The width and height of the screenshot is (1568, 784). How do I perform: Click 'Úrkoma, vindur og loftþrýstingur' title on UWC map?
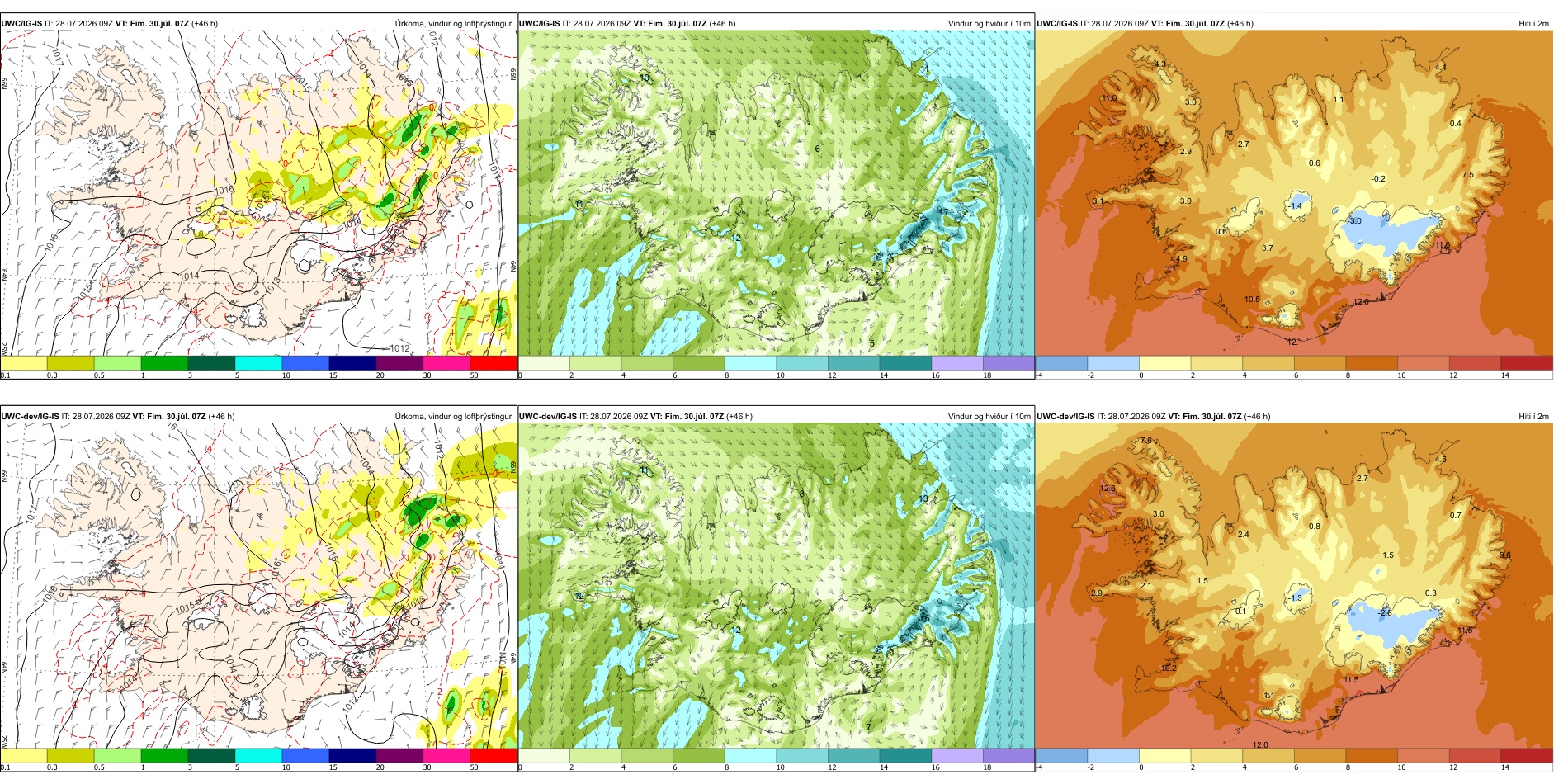[453, 23]
